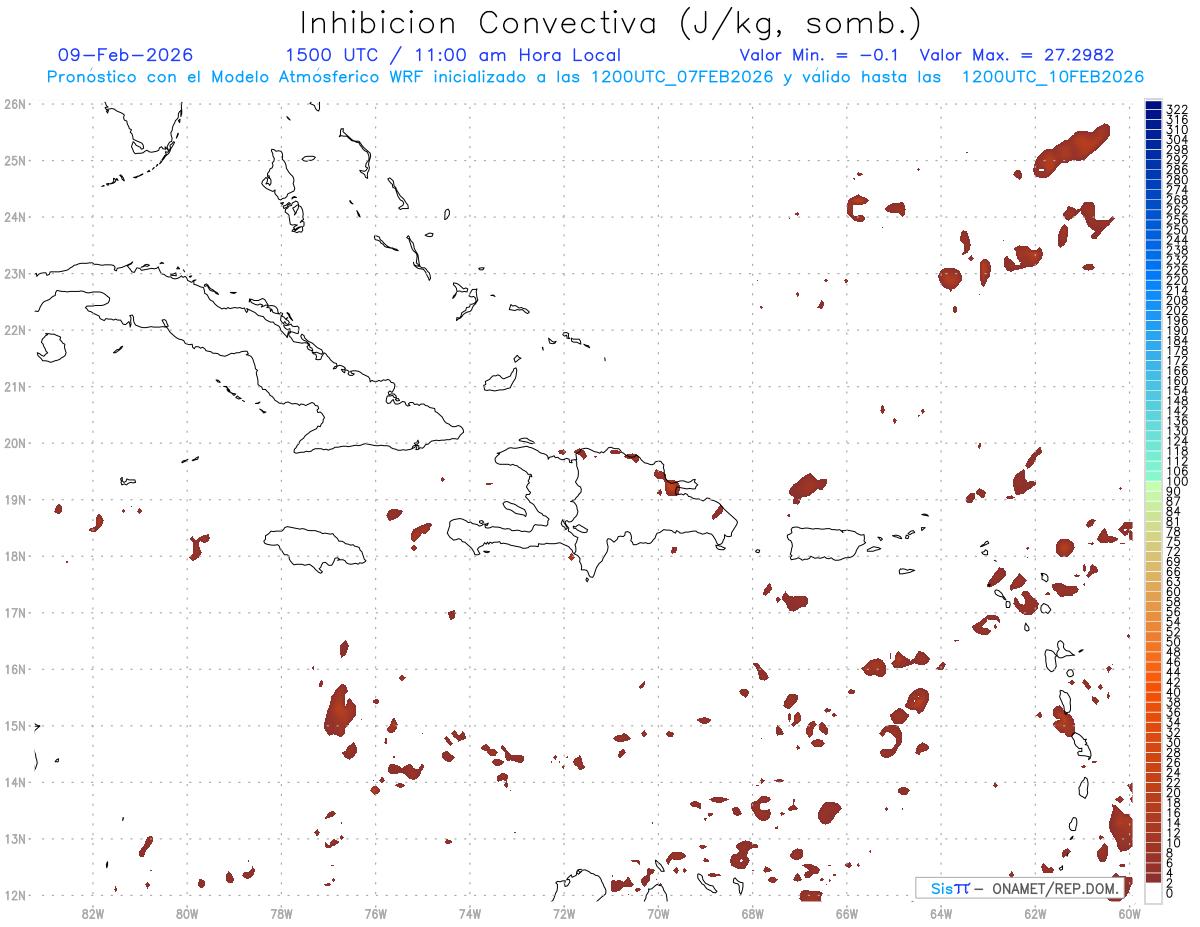Click the 15N latitude label
1200x927 pixels.
(x=14, y=725)
